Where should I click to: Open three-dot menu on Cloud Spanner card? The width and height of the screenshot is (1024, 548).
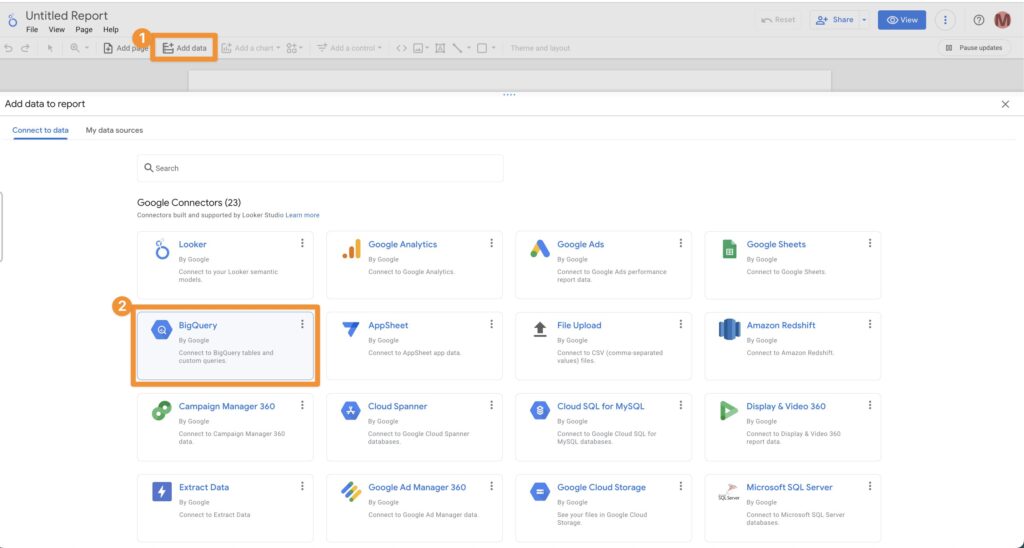pos(491,405)
